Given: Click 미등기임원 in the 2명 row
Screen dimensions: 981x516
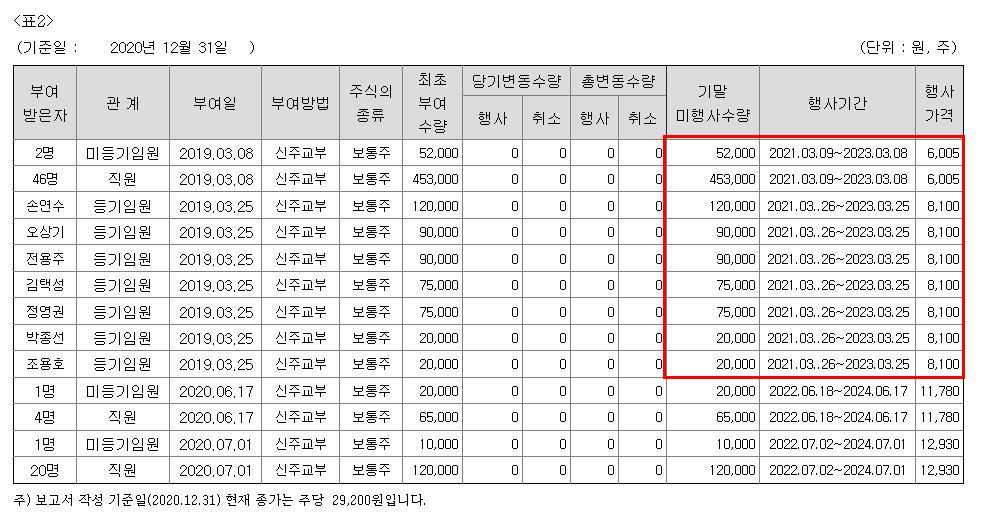Looking at the screenshot, I should [x=123, y=153].
